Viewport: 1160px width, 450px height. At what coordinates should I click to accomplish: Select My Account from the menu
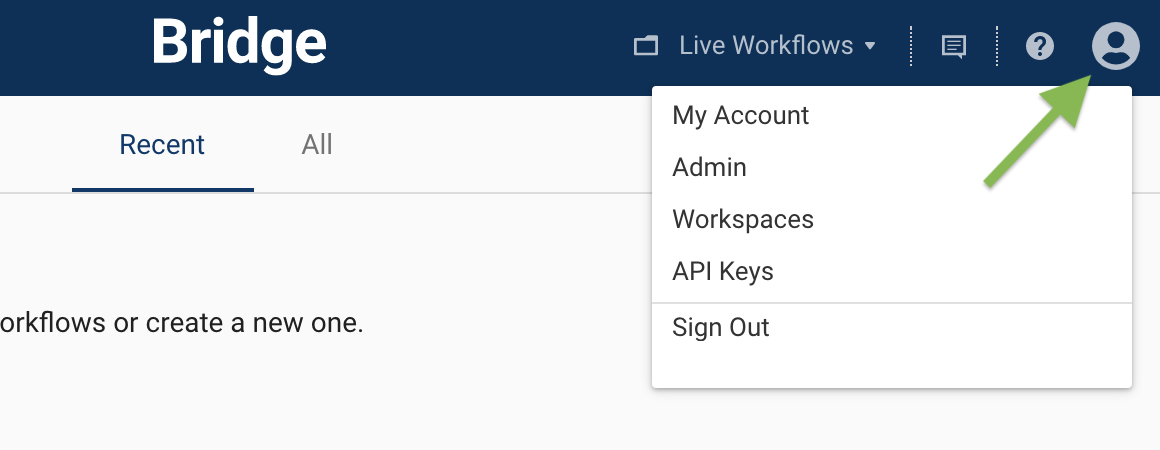point(740,116)
